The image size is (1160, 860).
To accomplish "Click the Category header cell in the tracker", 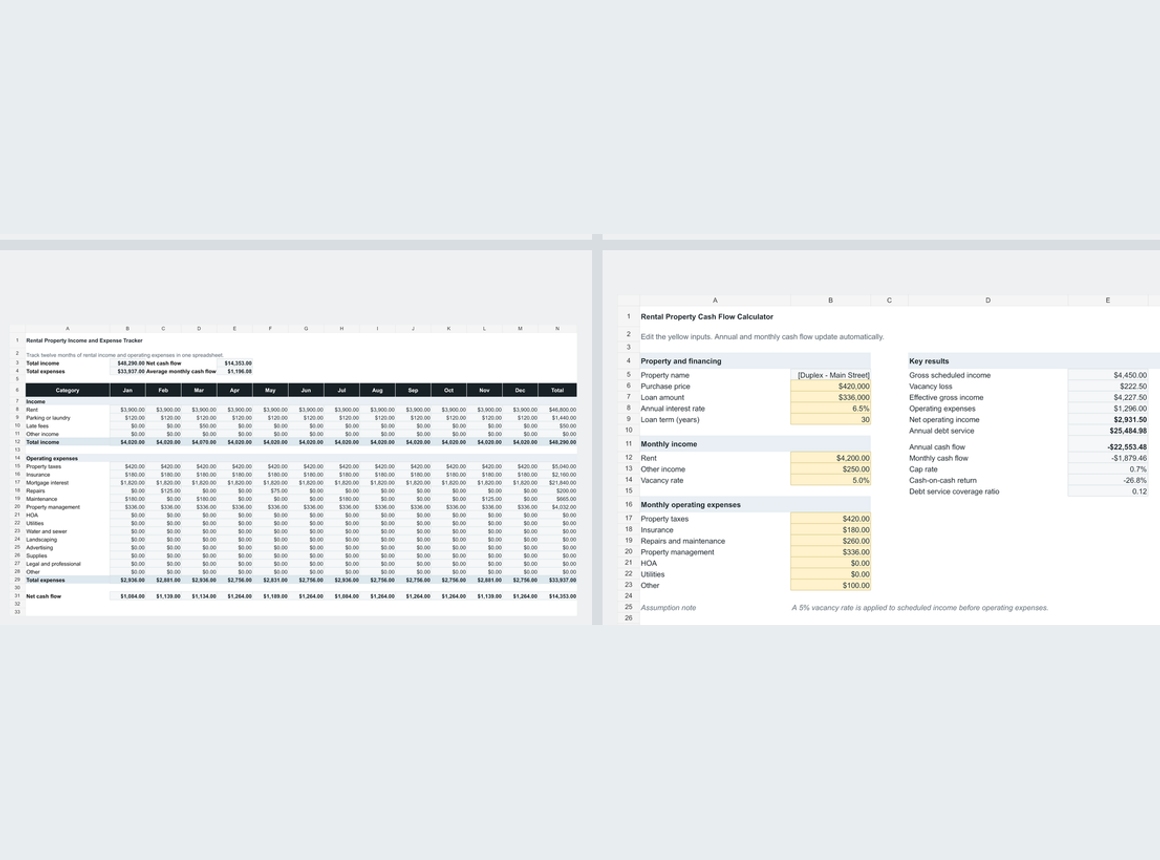I will click(67, 390).
